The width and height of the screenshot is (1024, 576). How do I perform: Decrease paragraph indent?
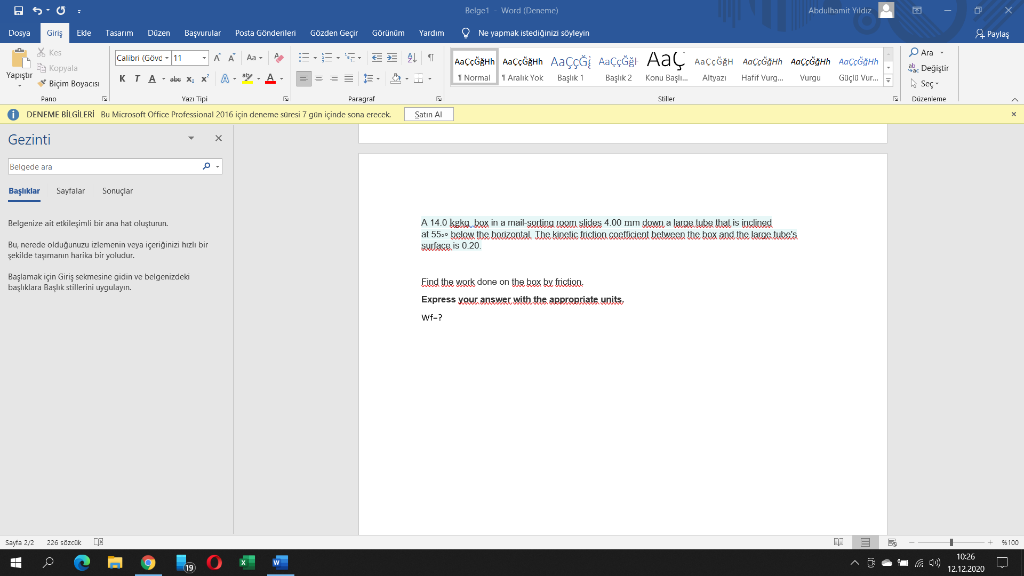[x=377, y=57]
